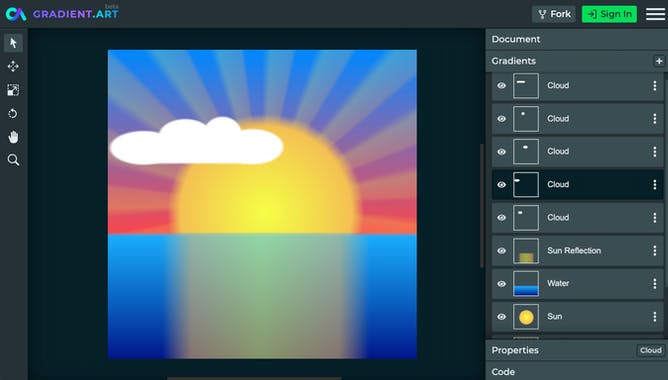Select the pointer selection tool
Viewport: 668px width, 380px height.
tap(13, 43)
